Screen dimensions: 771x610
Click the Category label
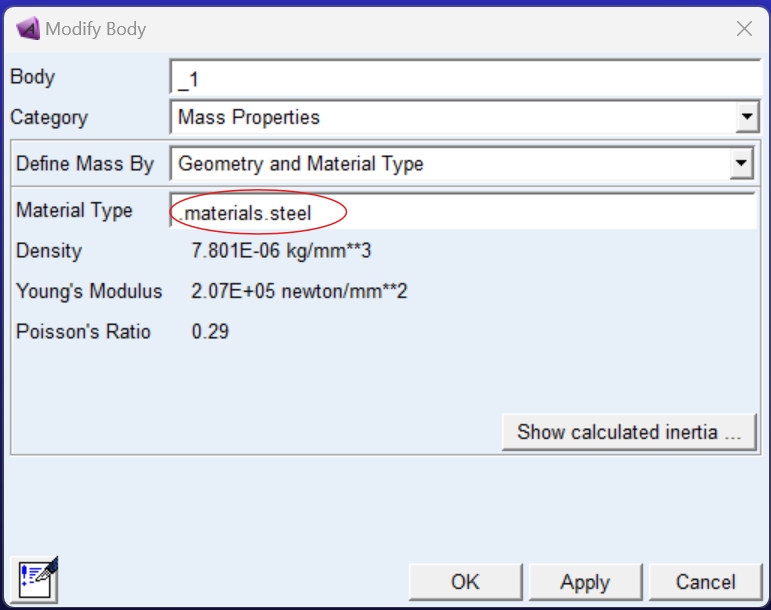click(x=49, y=117)
